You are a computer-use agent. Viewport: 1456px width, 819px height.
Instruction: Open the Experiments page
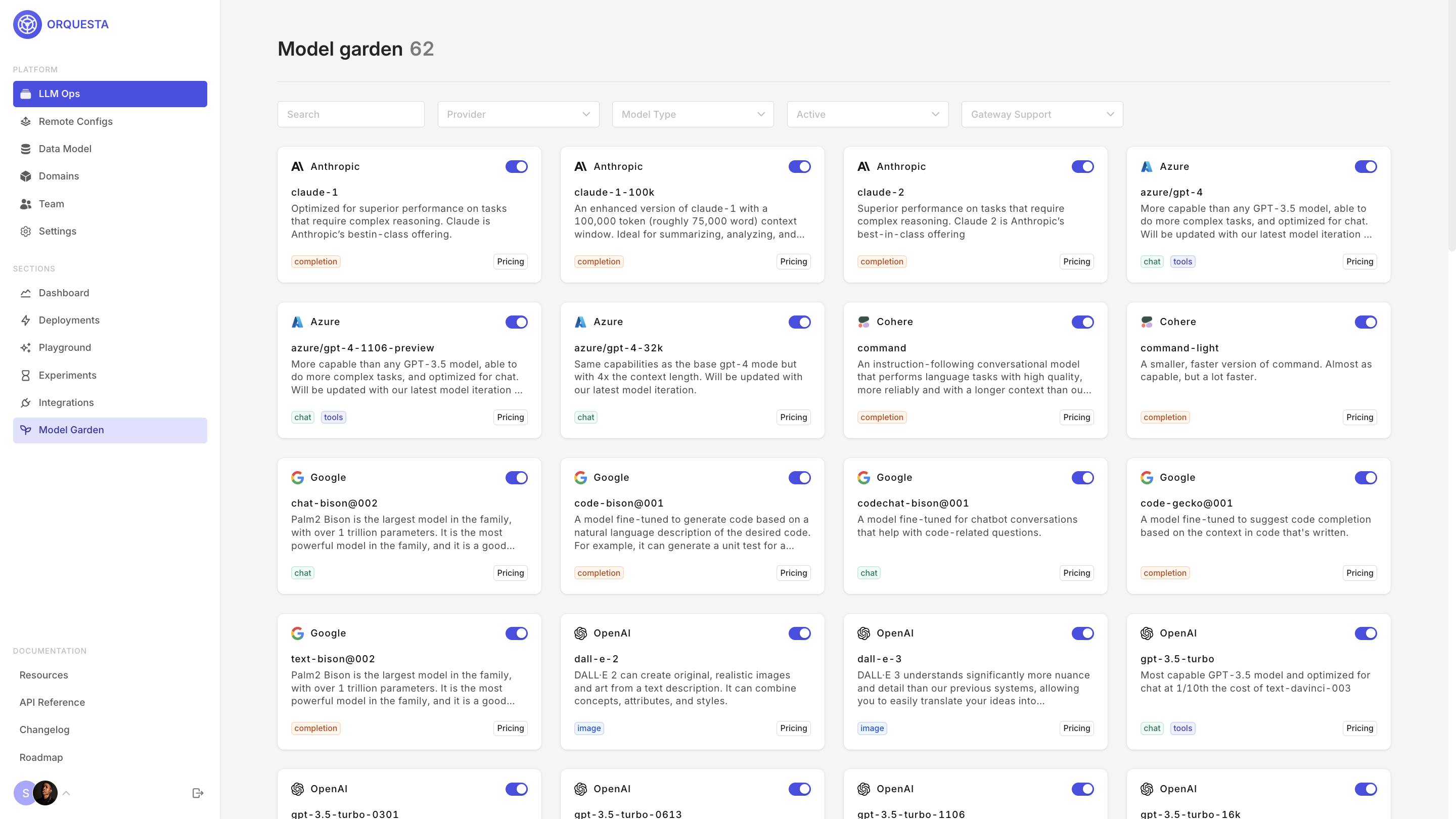[110, 375]
